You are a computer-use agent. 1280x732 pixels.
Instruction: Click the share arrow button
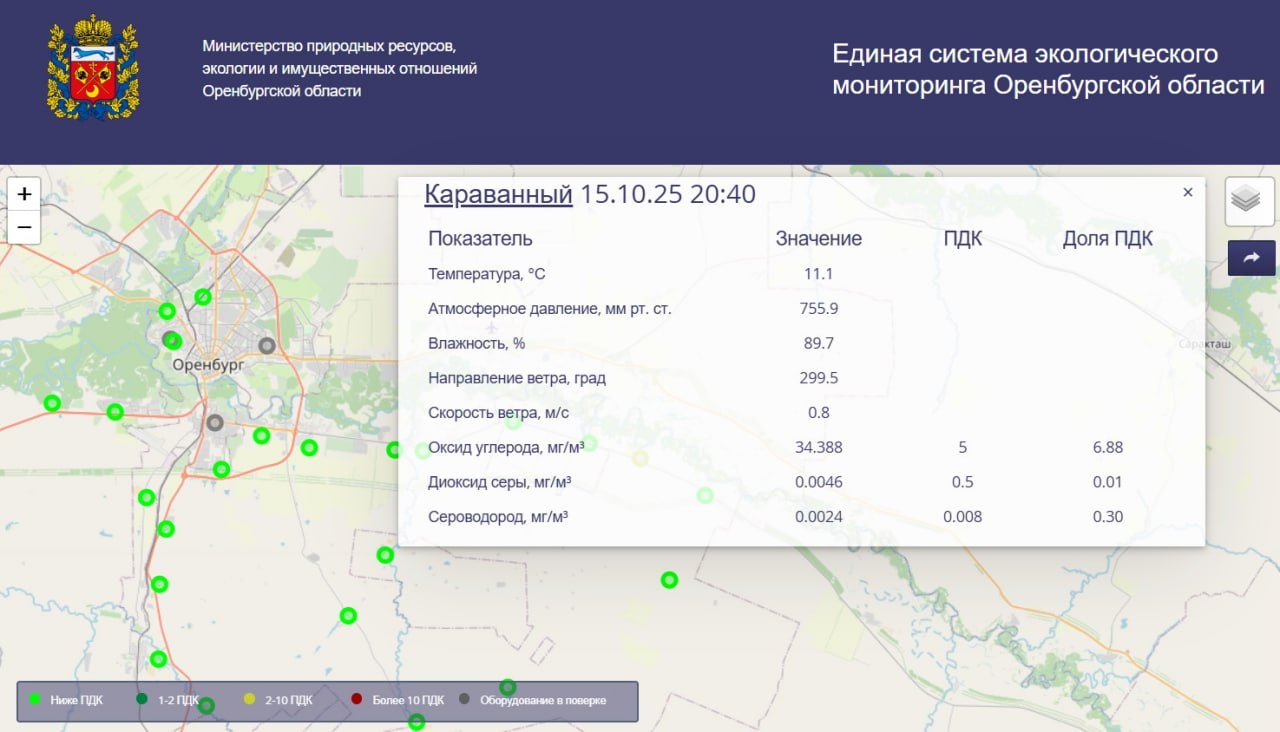[1251, 258]
